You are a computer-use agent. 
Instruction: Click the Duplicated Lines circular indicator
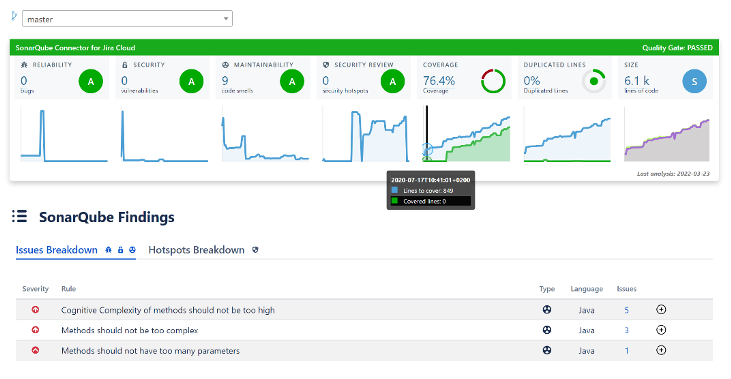pyautogui.click(x=594, y=82)
